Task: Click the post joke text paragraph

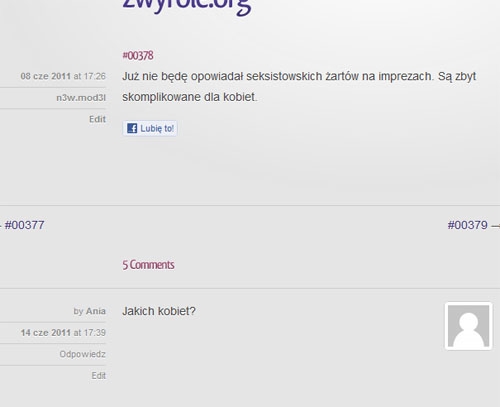Action: (x=299, y=87)
